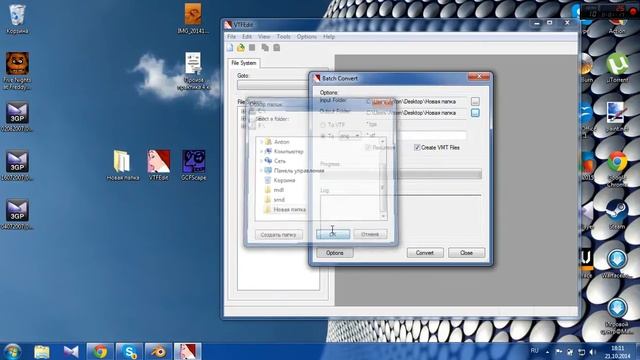The width and height of the screenshot is (640, 360).
Task: Select the Google Chrome desktop icon
Action: click(617, 168)
